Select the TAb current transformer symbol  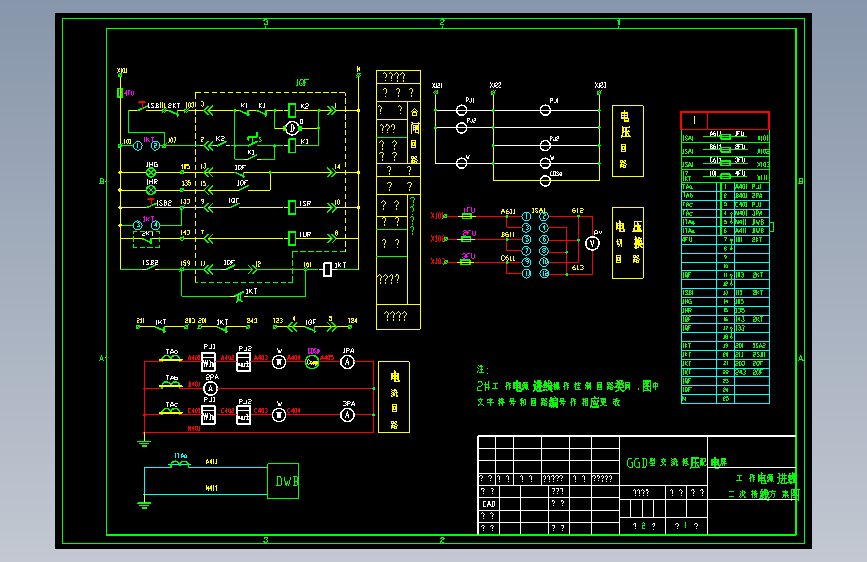171,384
